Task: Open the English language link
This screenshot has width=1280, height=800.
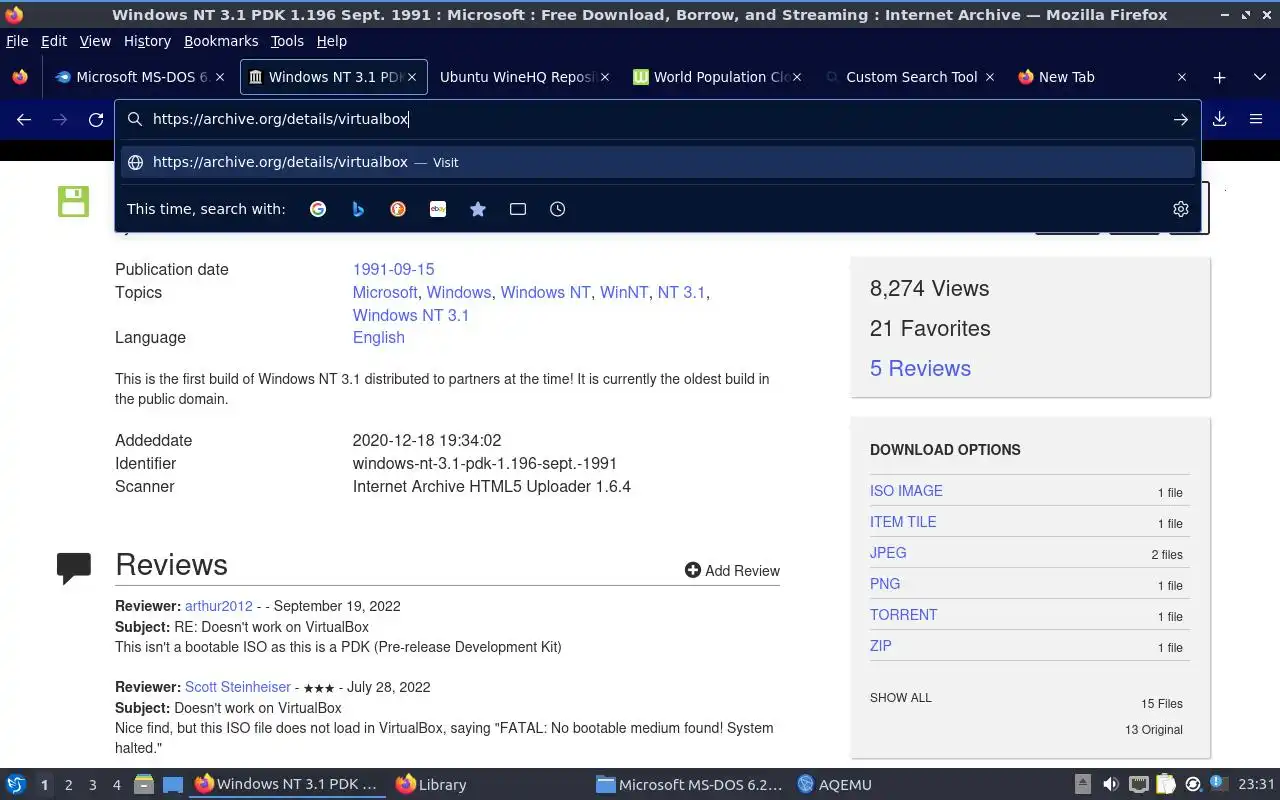Action: pos(378,337)
